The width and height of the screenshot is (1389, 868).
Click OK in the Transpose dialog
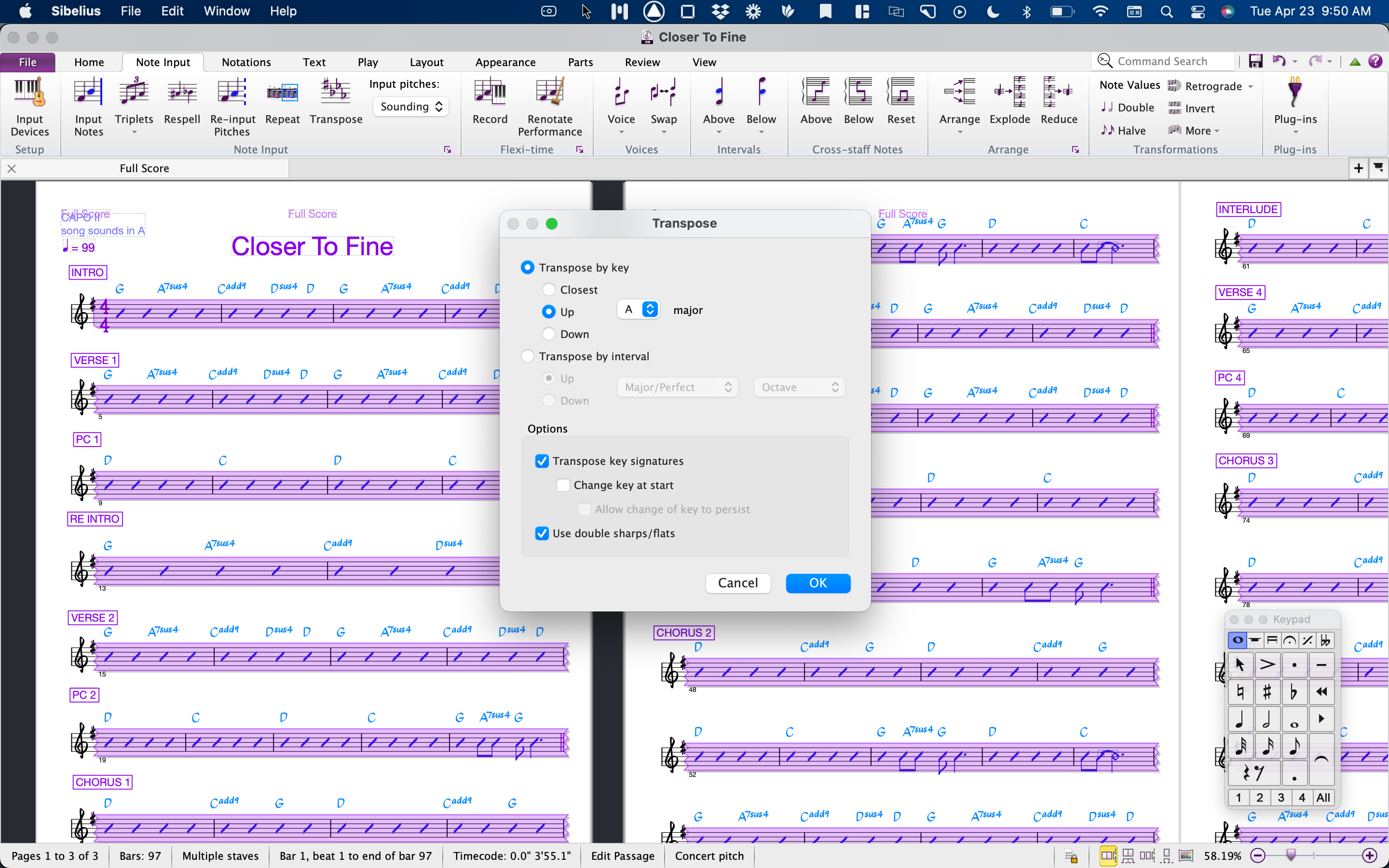click(817, 583)
